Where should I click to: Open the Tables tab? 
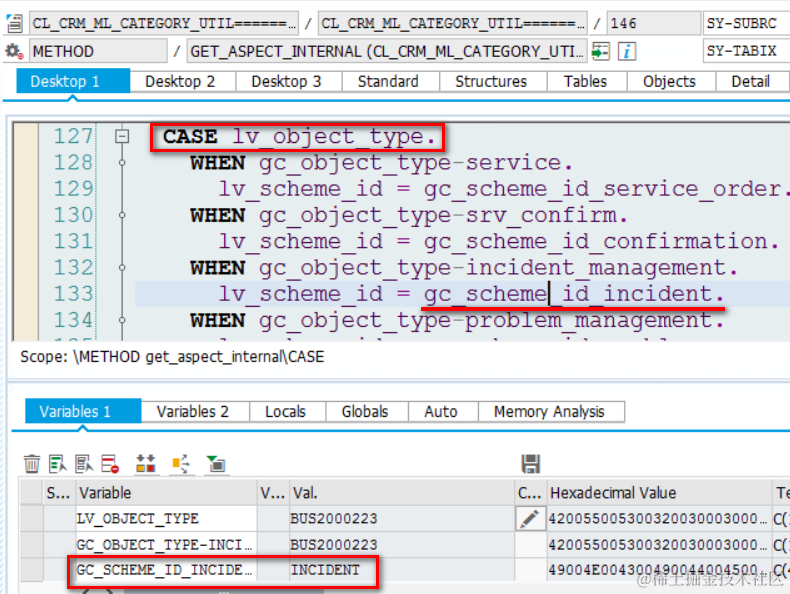click(x=585, y=81)
